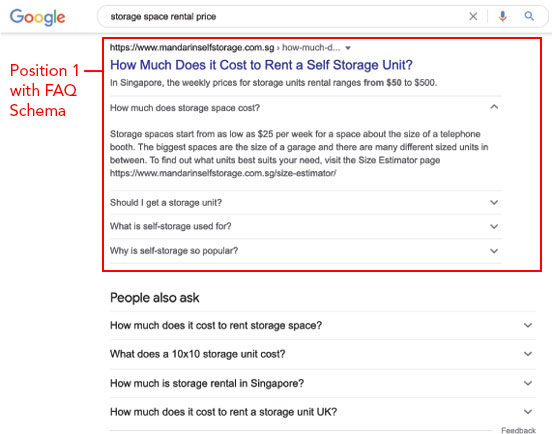Click the answer text 'Storage spaces start from as low as $25'
The image size is (552, 434).
click(x=299, y=153)
